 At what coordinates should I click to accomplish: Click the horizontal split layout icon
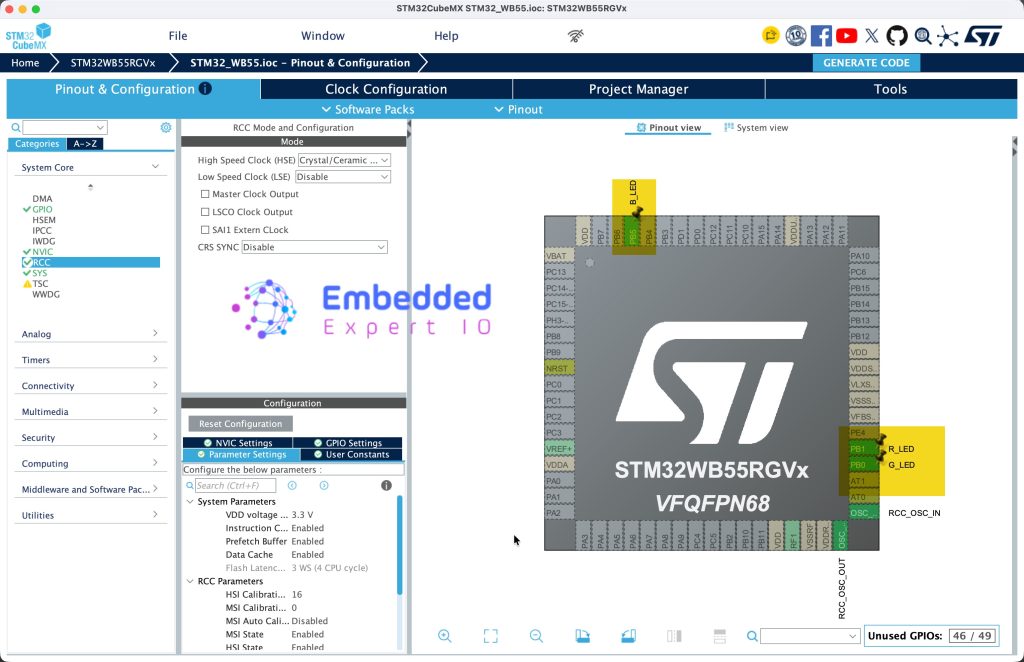pyautogui.click(x=720, y=636)
